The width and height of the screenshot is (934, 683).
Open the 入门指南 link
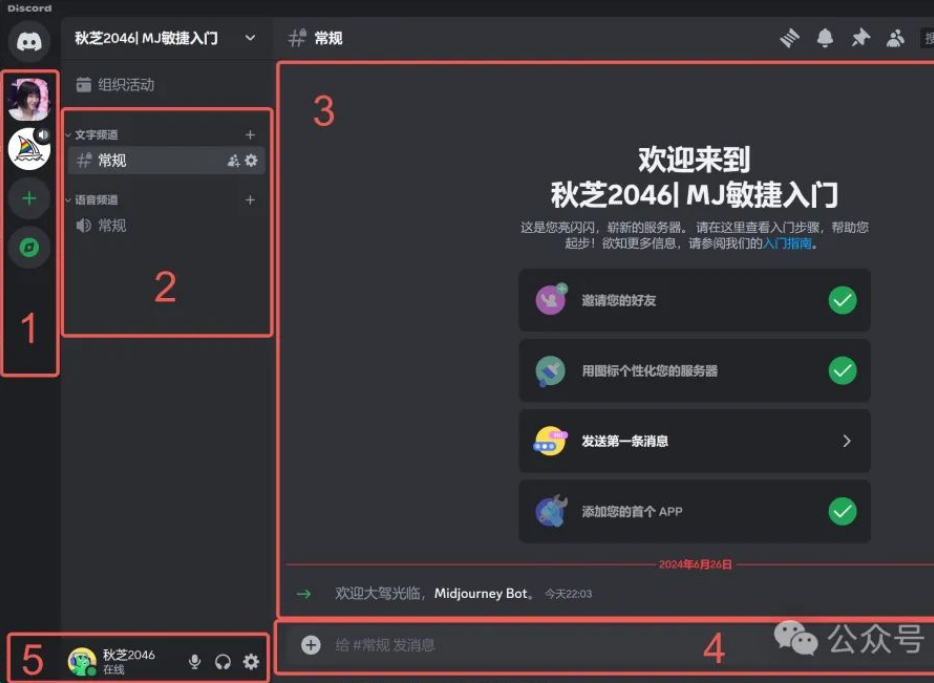787,243
